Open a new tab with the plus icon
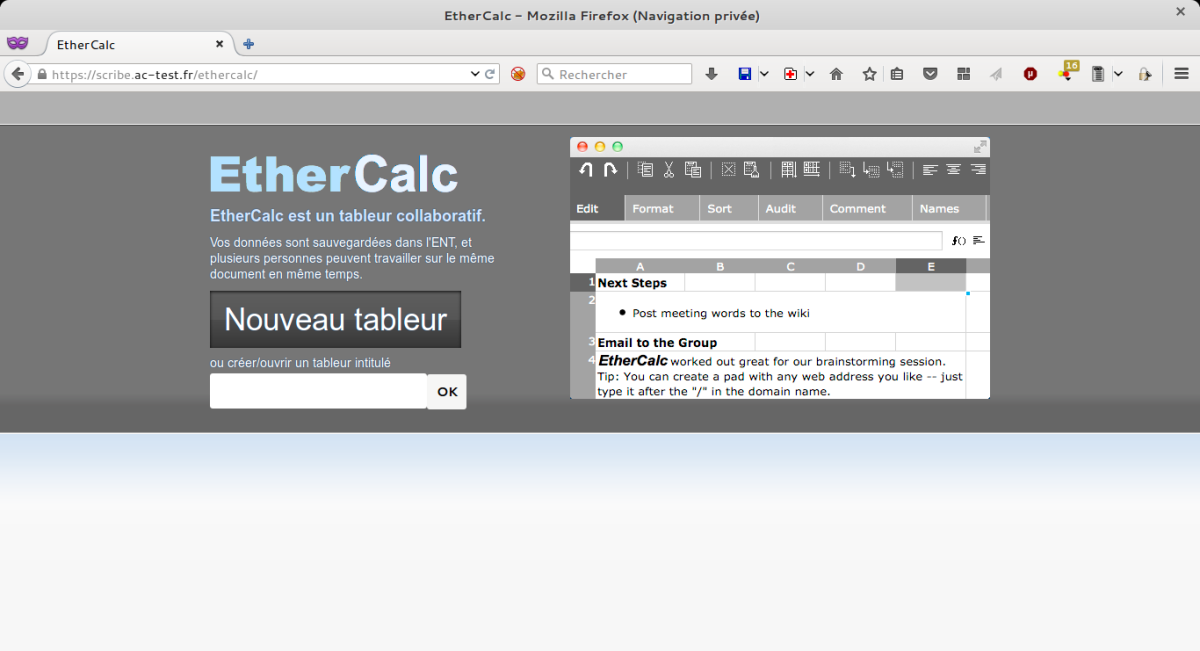 coord(249,44)
